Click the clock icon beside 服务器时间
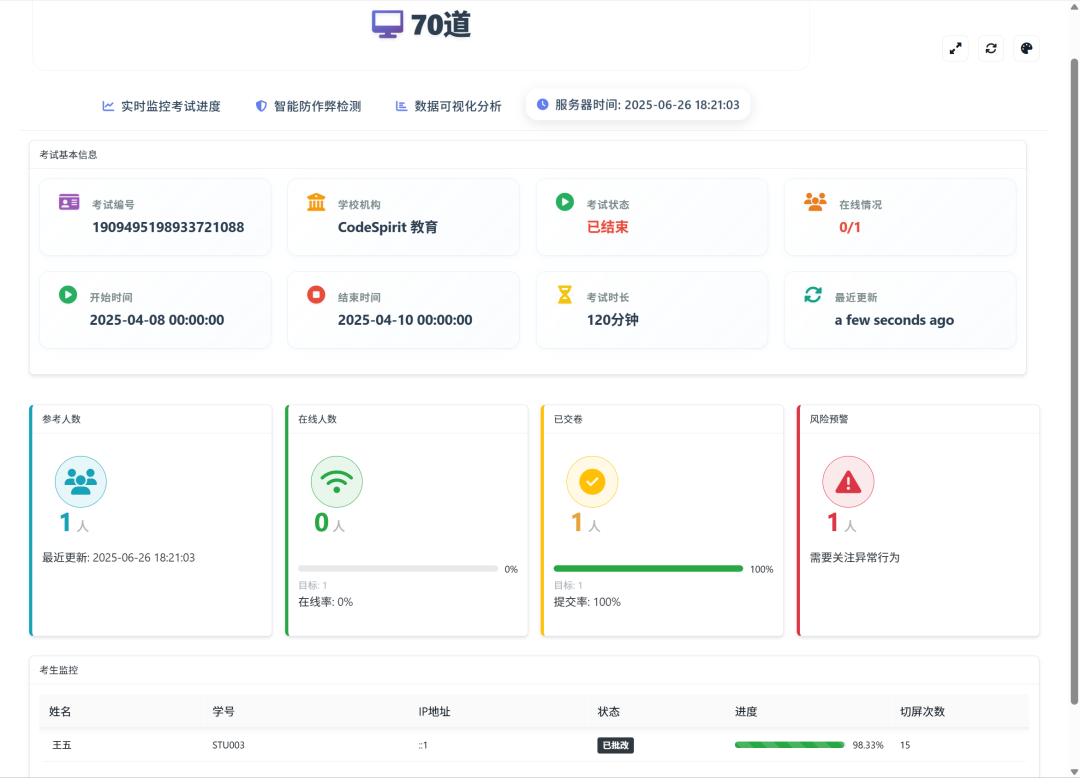This screenshot has width=1080, height=778. 543,105
